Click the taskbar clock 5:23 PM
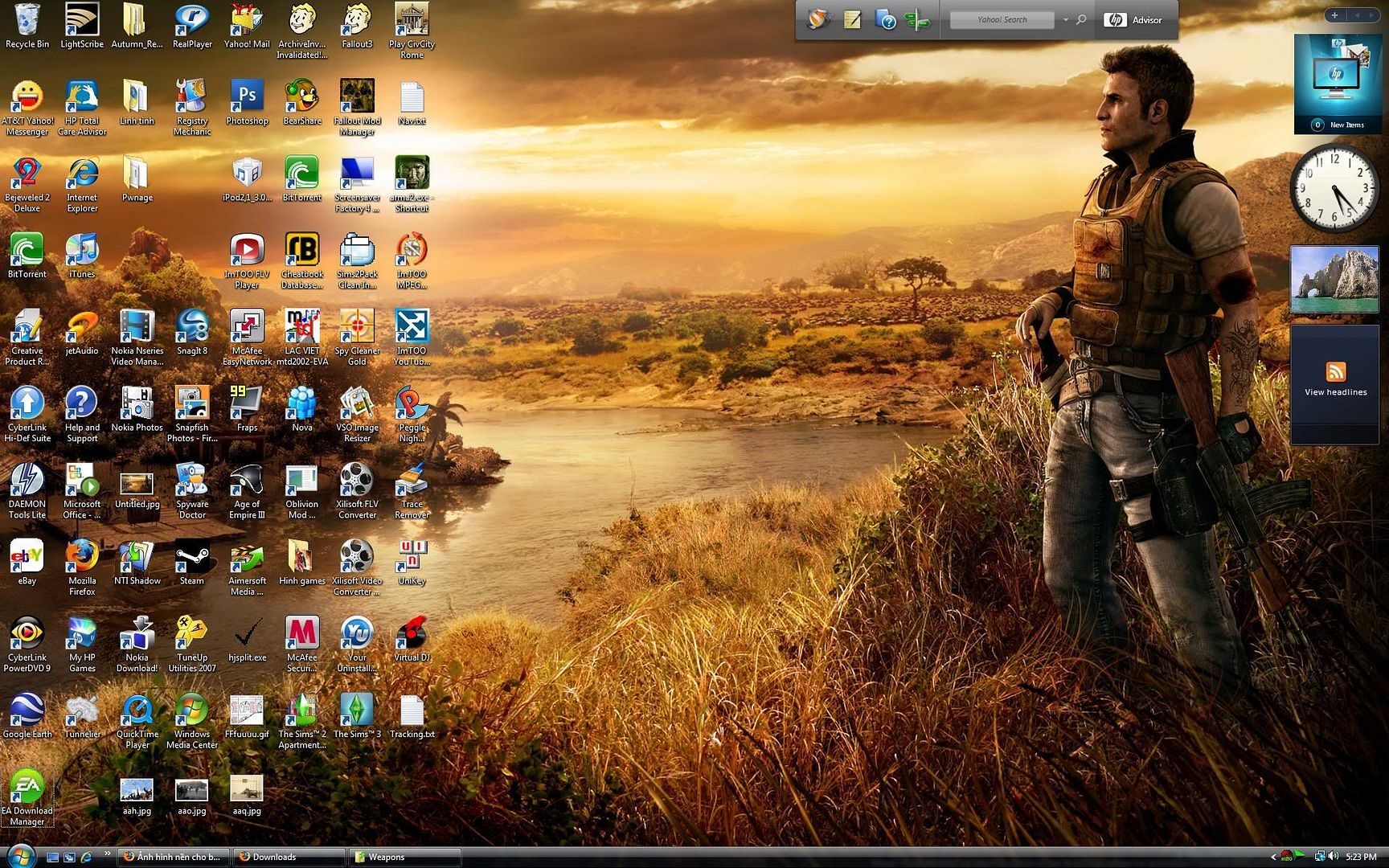This screenshot has height=868, width=1389. [x=1361, y=857]
